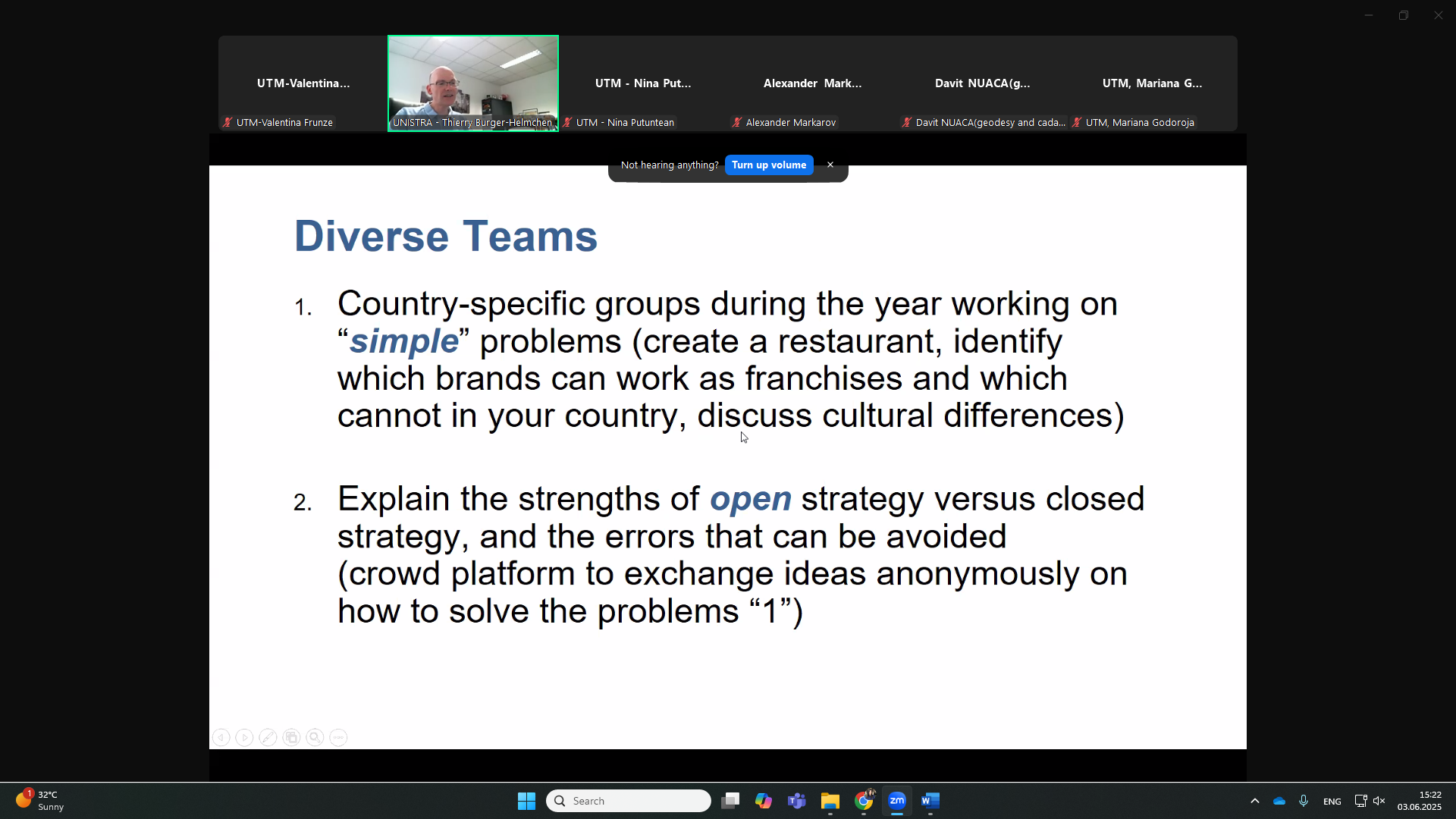Open Google Chrome from taskbar
This screenshot has height=819, width=1456.
click(864, 801)
